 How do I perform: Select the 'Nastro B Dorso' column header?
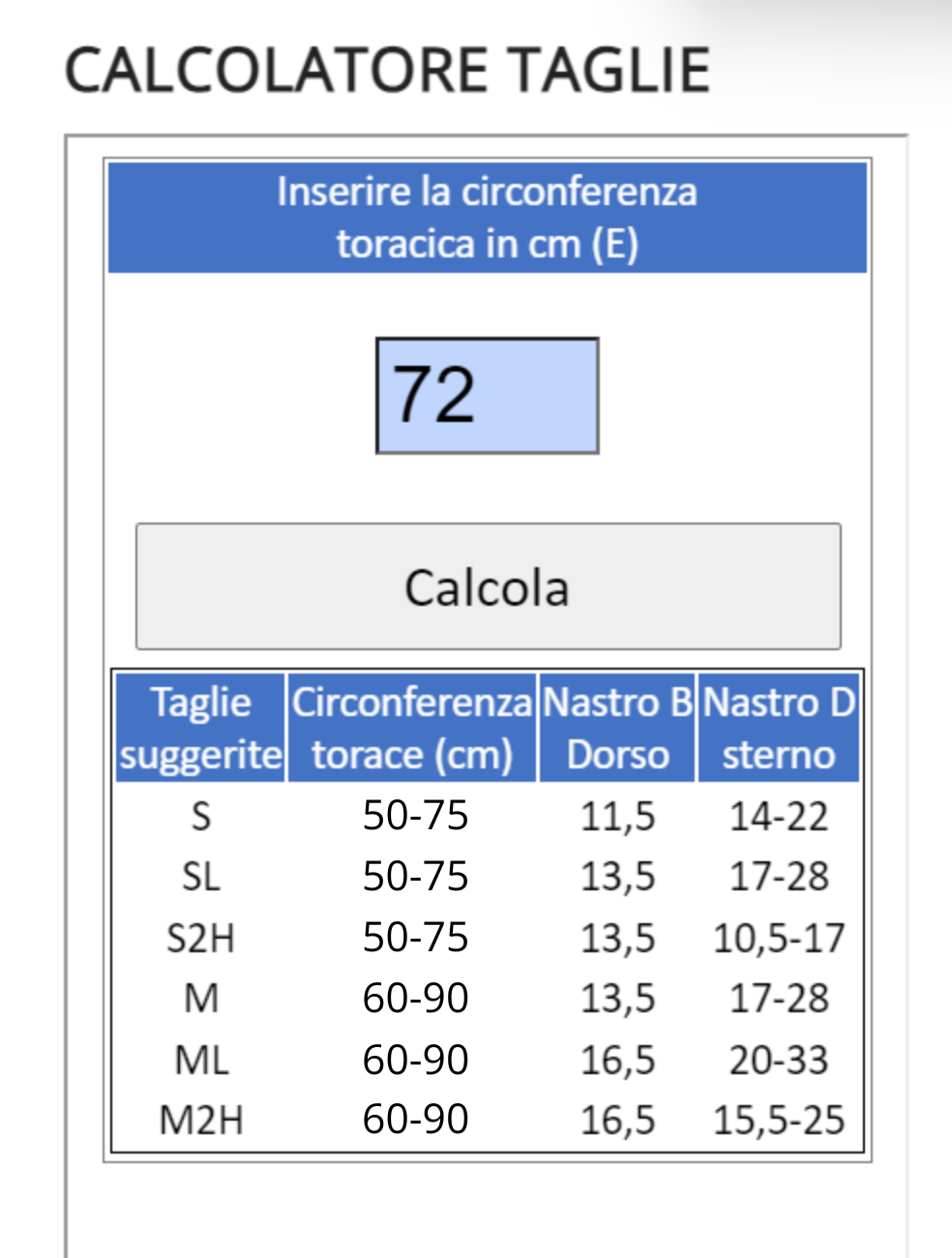tap(617, 728)
